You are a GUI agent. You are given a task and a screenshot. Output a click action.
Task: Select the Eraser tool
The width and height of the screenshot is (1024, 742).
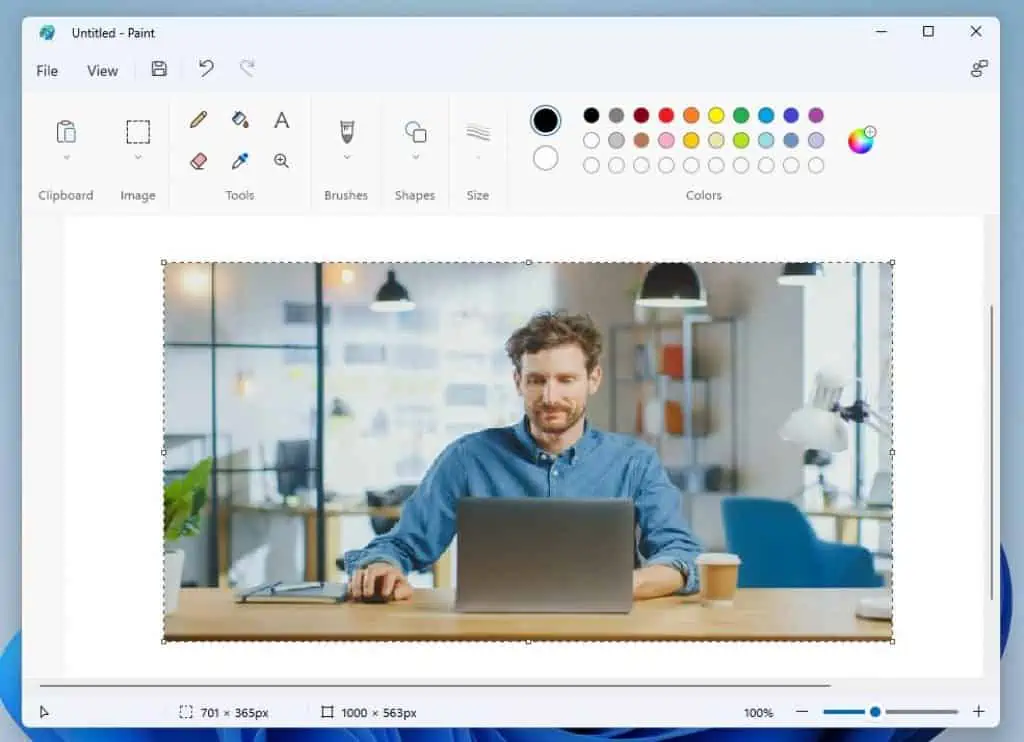[198, 161]
